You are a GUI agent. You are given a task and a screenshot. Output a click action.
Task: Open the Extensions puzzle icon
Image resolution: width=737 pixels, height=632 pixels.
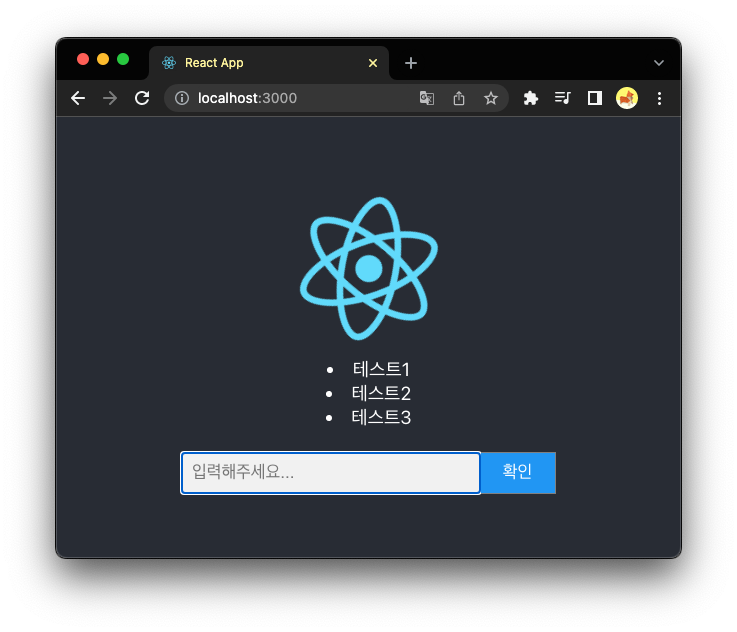pos(531,98)
